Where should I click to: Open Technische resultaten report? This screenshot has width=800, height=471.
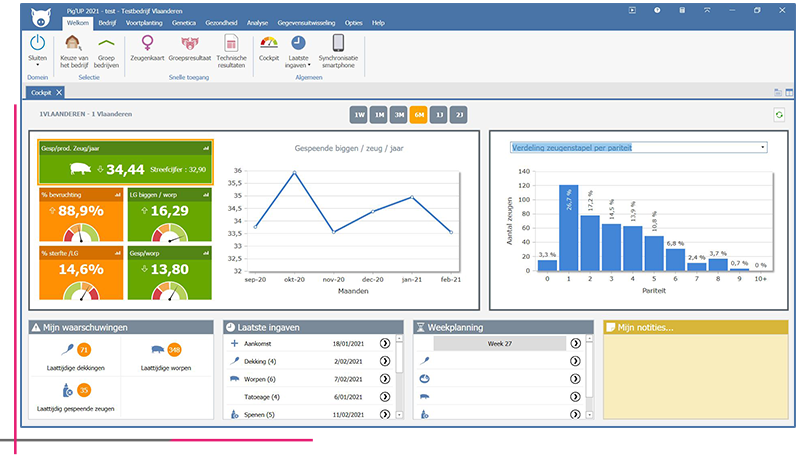pos(231,43)
